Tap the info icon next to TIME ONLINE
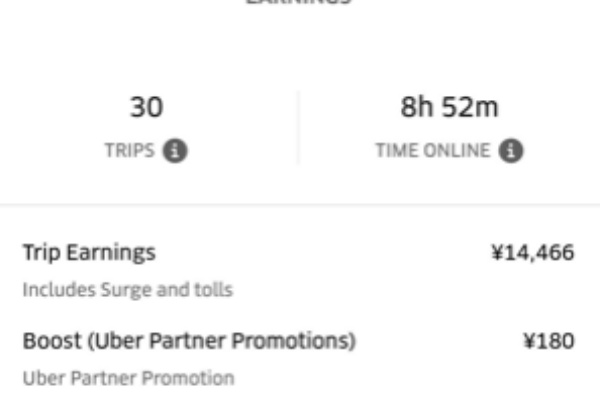Image resolution: width=600 pixels, height=400 pixels. coord(511,151)
